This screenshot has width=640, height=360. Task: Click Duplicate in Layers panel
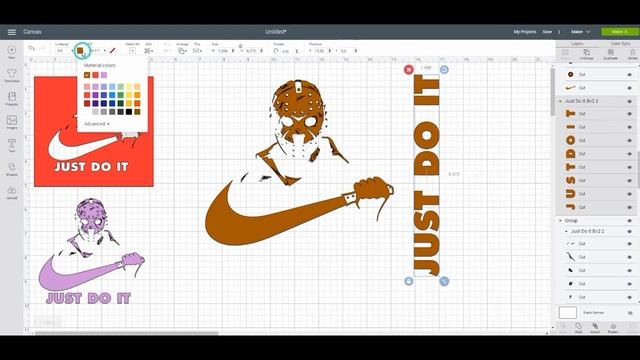coord(611,54)
